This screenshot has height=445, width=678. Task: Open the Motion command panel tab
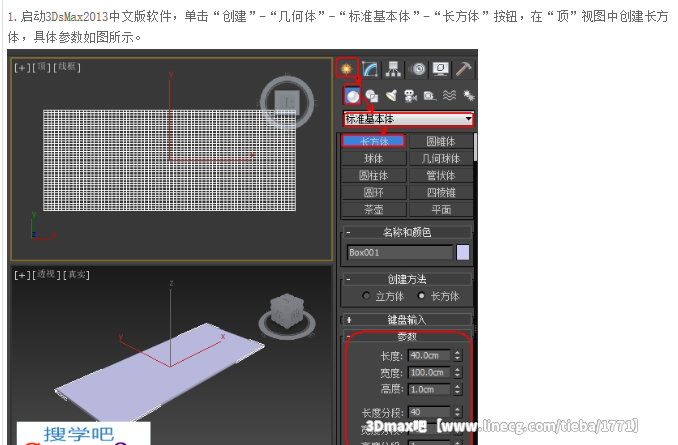(x=418, y=69)
